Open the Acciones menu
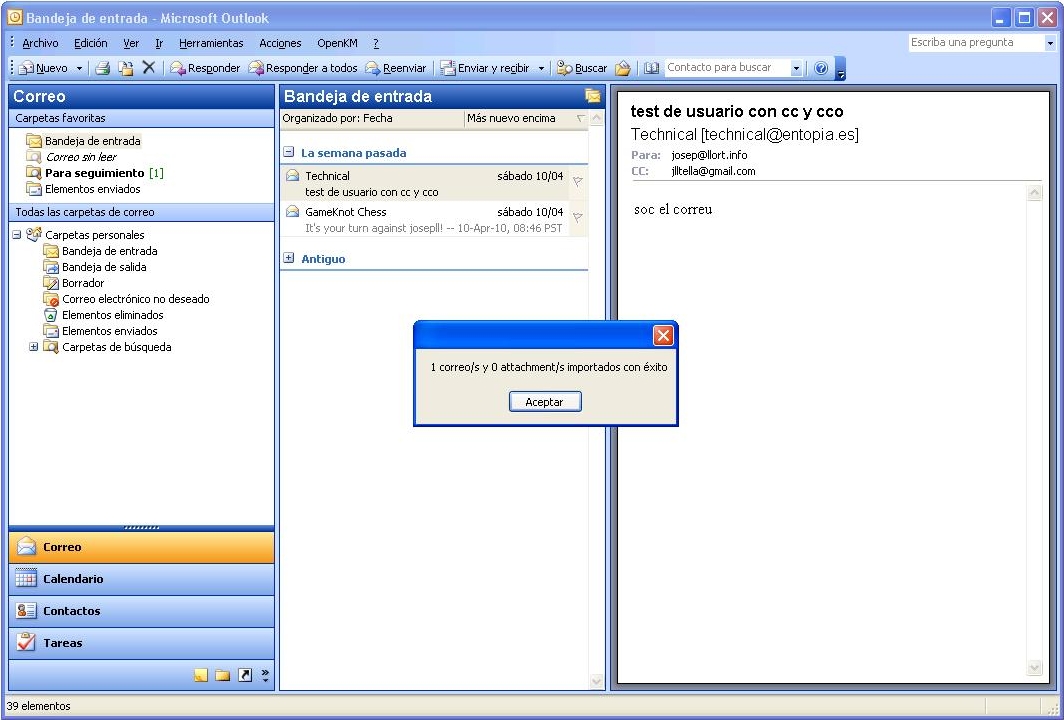1064x720 pixels. 280,43
